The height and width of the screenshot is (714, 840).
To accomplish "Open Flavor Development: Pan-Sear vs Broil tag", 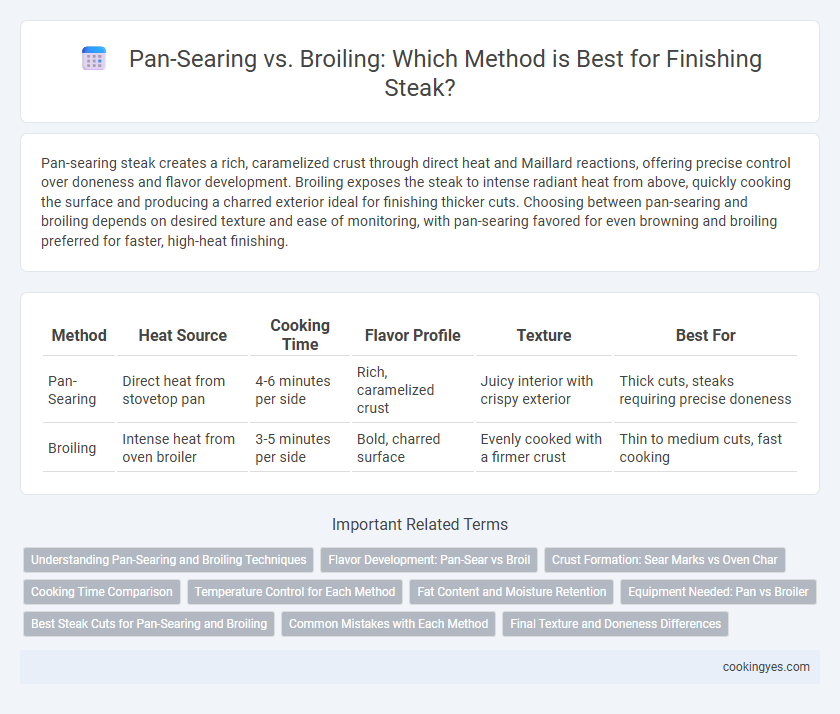I will tap(429, 560).
